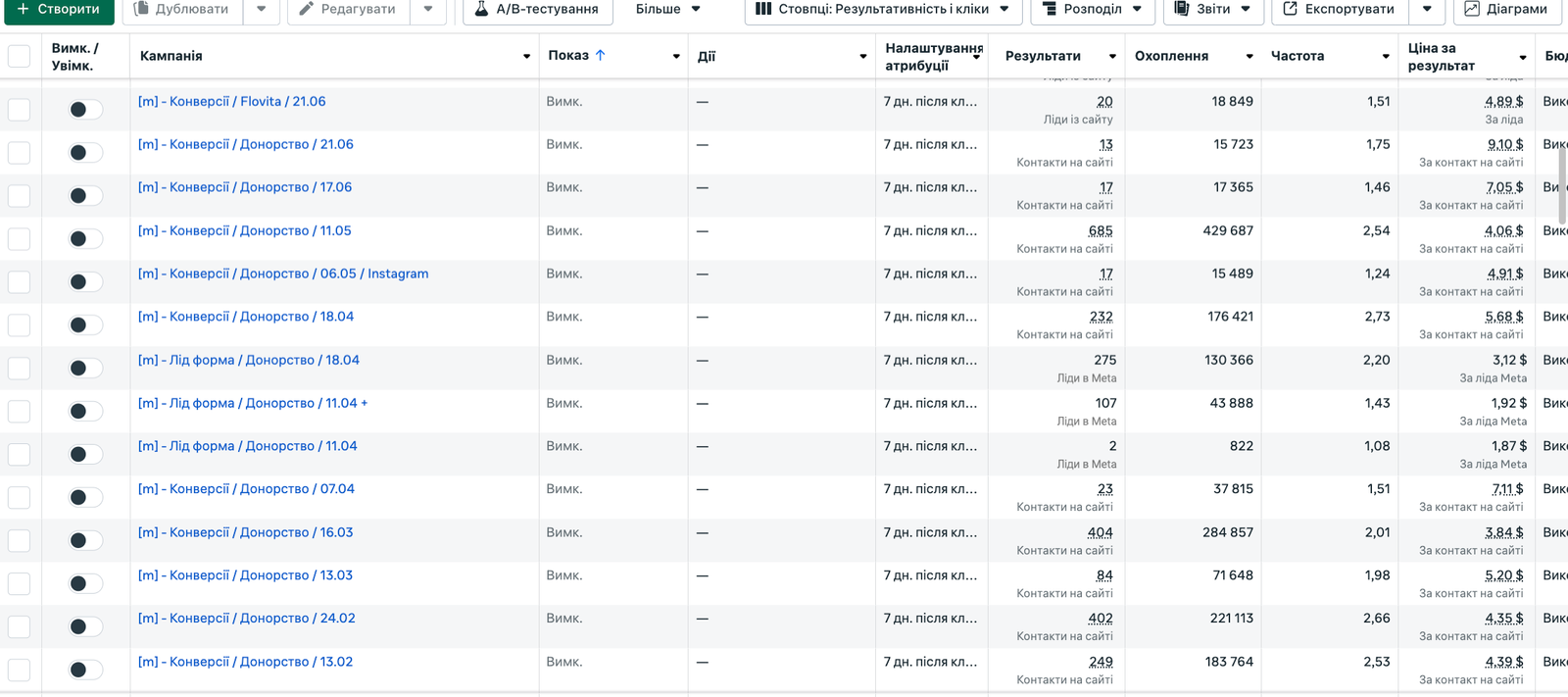The height and width of the screenshot is (697, 1568).
Task: Click the A/B-тестування flask icon
Action: pos(481,9)
